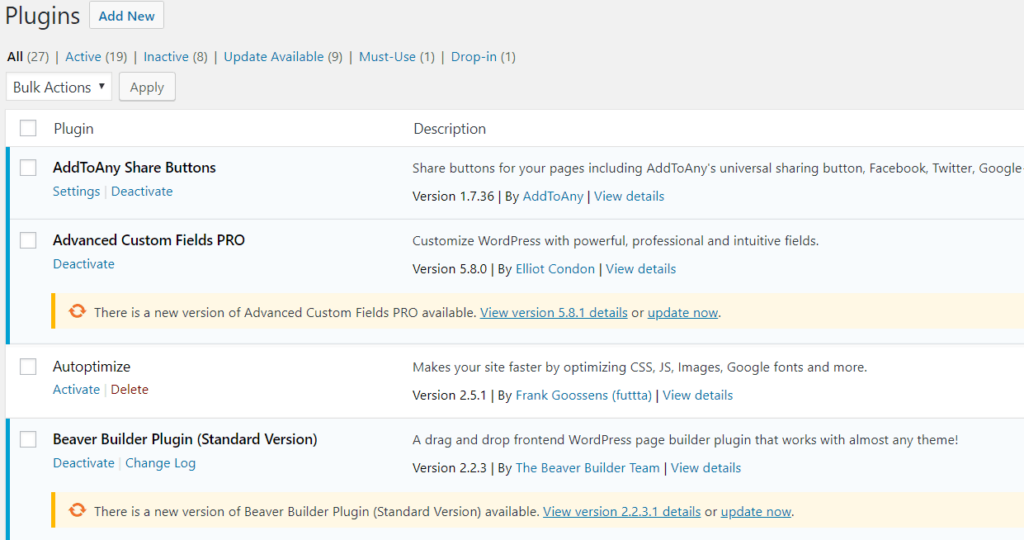Click the Autoptimize description text

coord(639,368)
